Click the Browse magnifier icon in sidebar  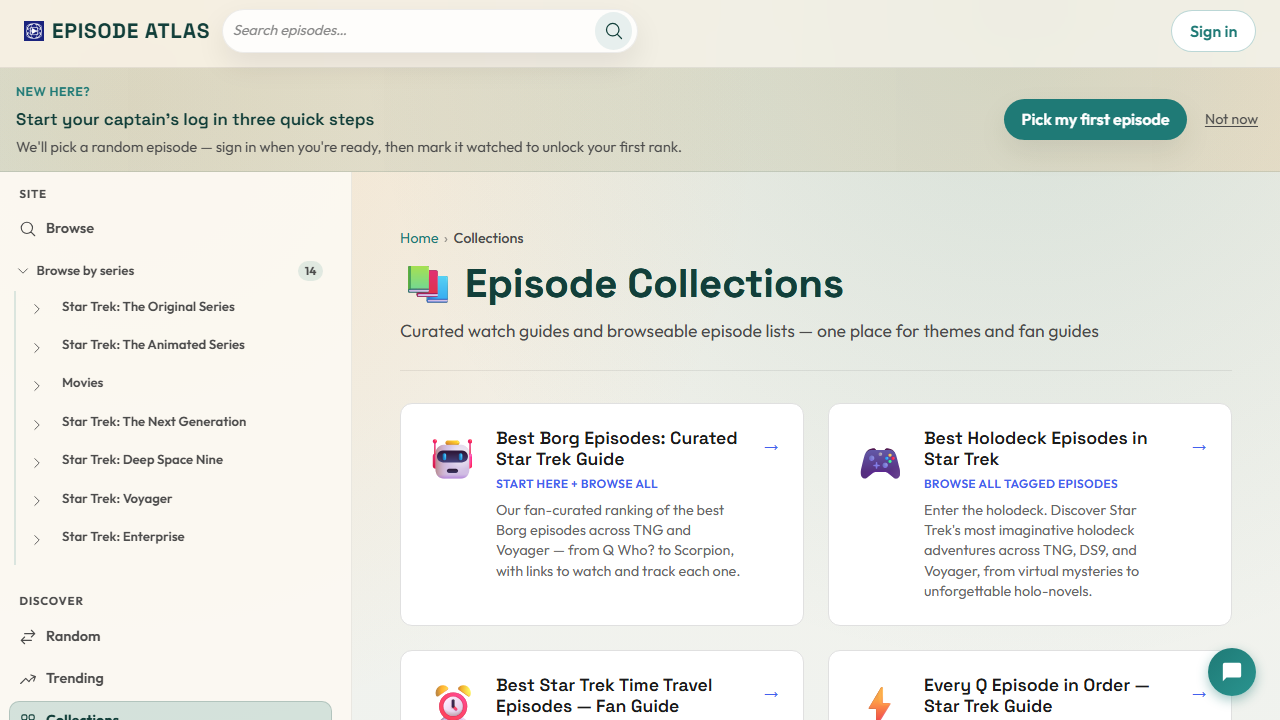pyautogui.click(x=28, y=229)
